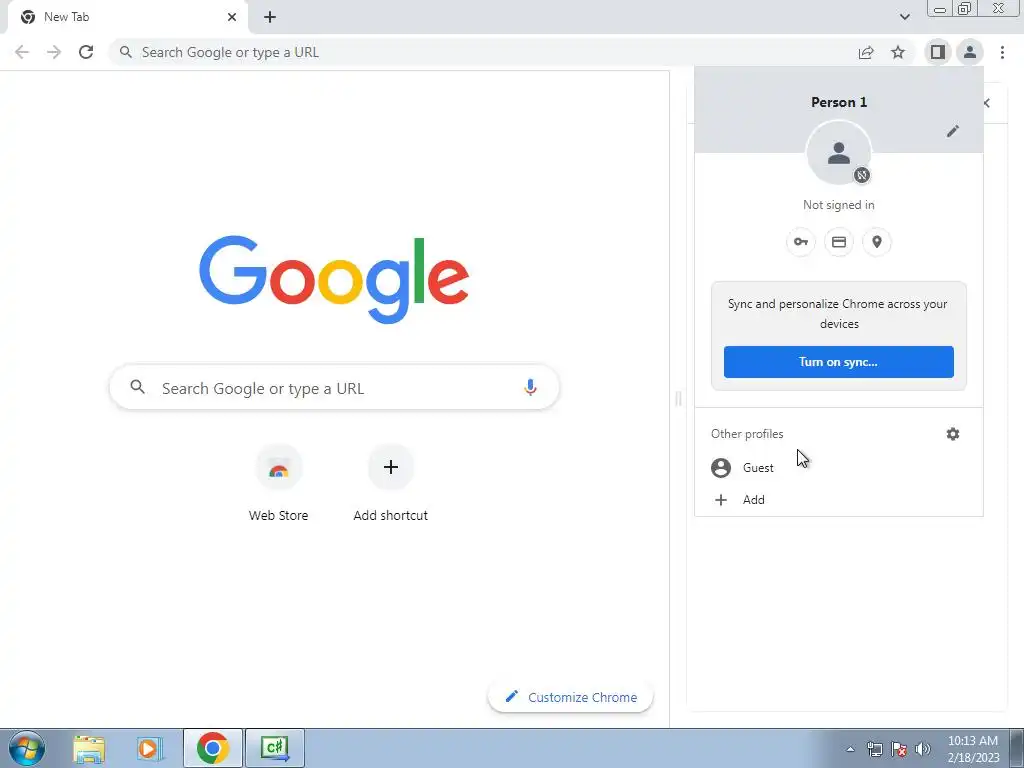The width and height of the screenshot is (1024, 768).
Task: Click the Chrome taskbar icon
Action: [x=212, y=748]
